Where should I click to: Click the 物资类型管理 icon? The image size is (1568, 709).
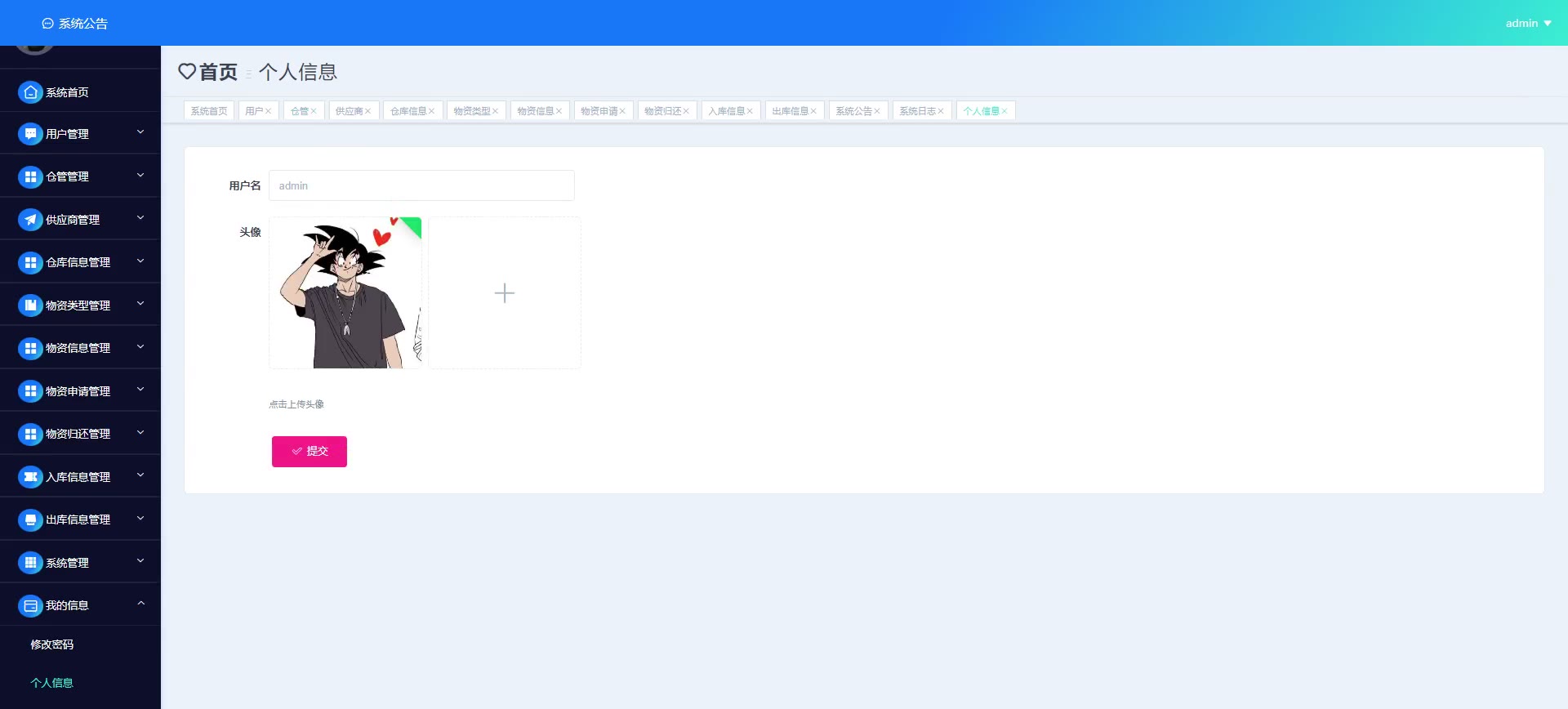point(30,305)
